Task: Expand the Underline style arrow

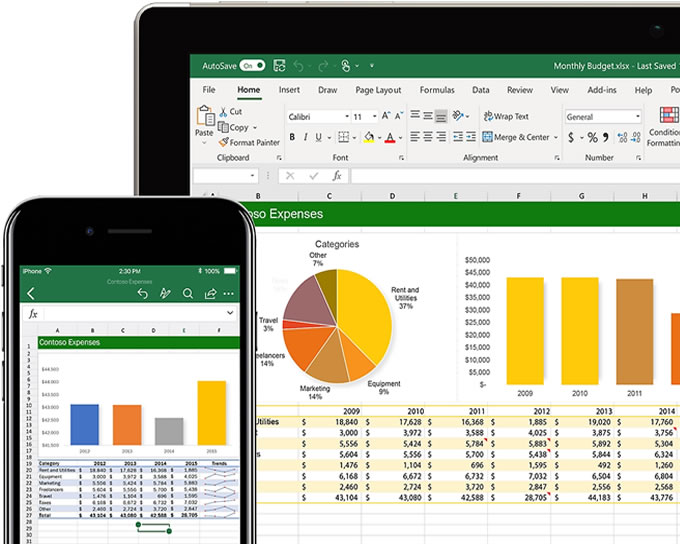Action: (x=329, y=138)
